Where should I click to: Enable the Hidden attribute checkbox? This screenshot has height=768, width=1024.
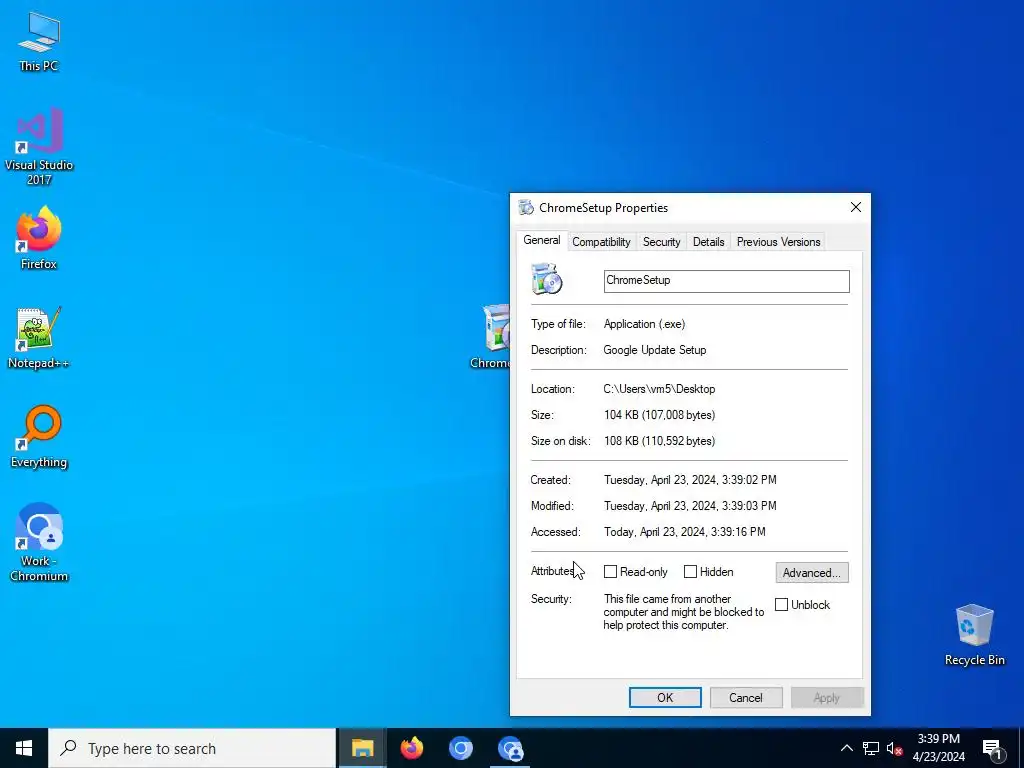point(690,571)
